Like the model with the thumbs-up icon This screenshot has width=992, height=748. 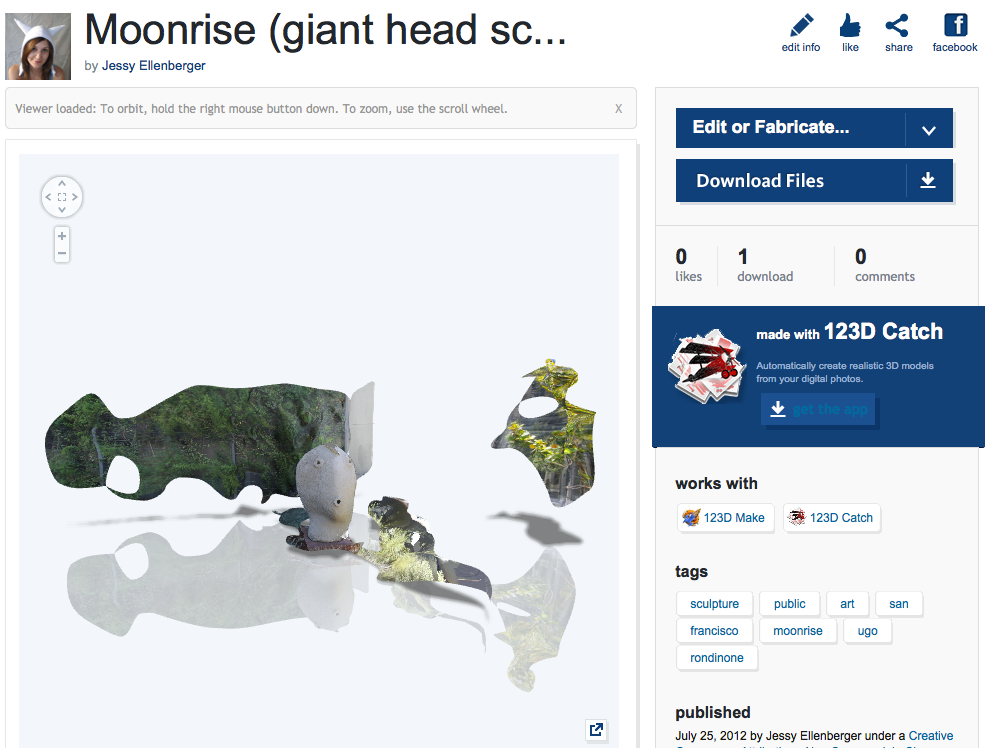pyautogui.click(x=850, y=26)
